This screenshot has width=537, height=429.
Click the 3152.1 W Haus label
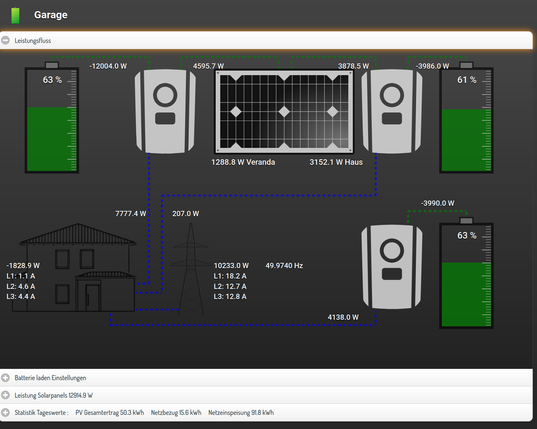click(x=336, y=162)
